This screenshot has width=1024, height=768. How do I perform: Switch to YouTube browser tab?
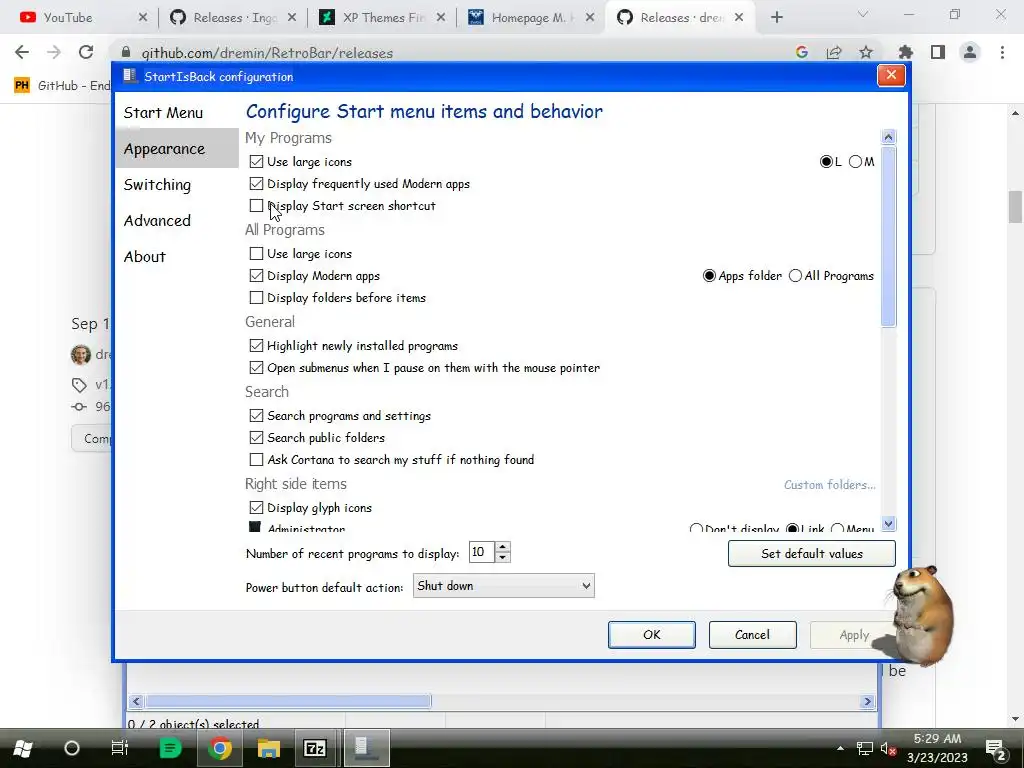pyautogui.click(x=82, y=18)
